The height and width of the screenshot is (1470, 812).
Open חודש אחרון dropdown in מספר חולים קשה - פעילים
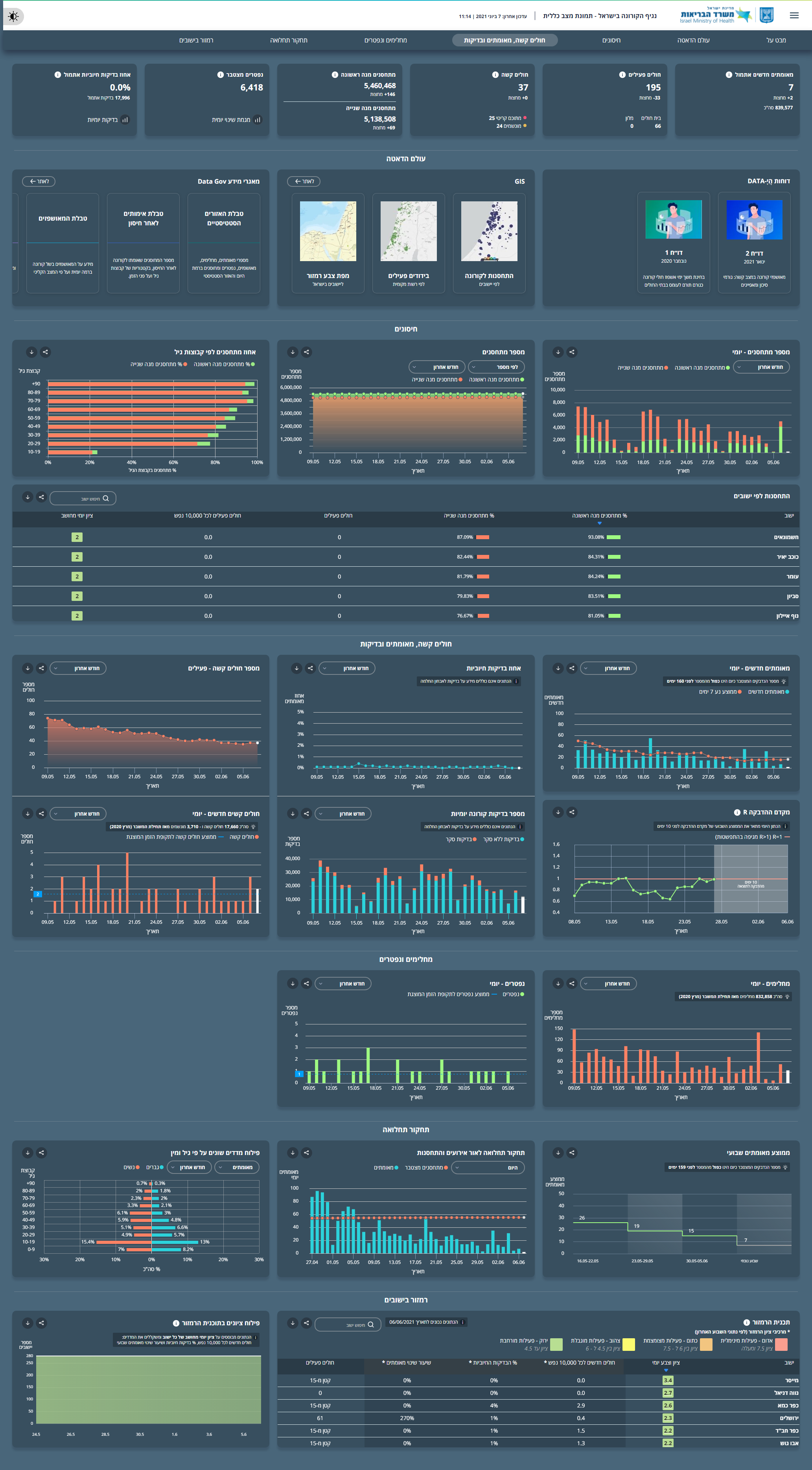coord(78,668)
